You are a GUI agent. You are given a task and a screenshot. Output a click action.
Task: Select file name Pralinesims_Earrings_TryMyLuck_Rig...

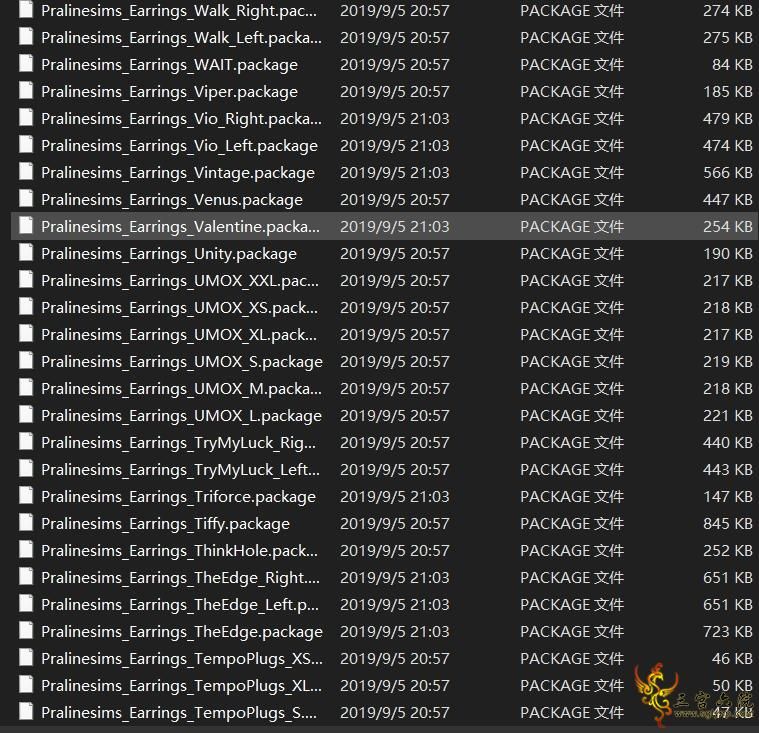point(179,443)
